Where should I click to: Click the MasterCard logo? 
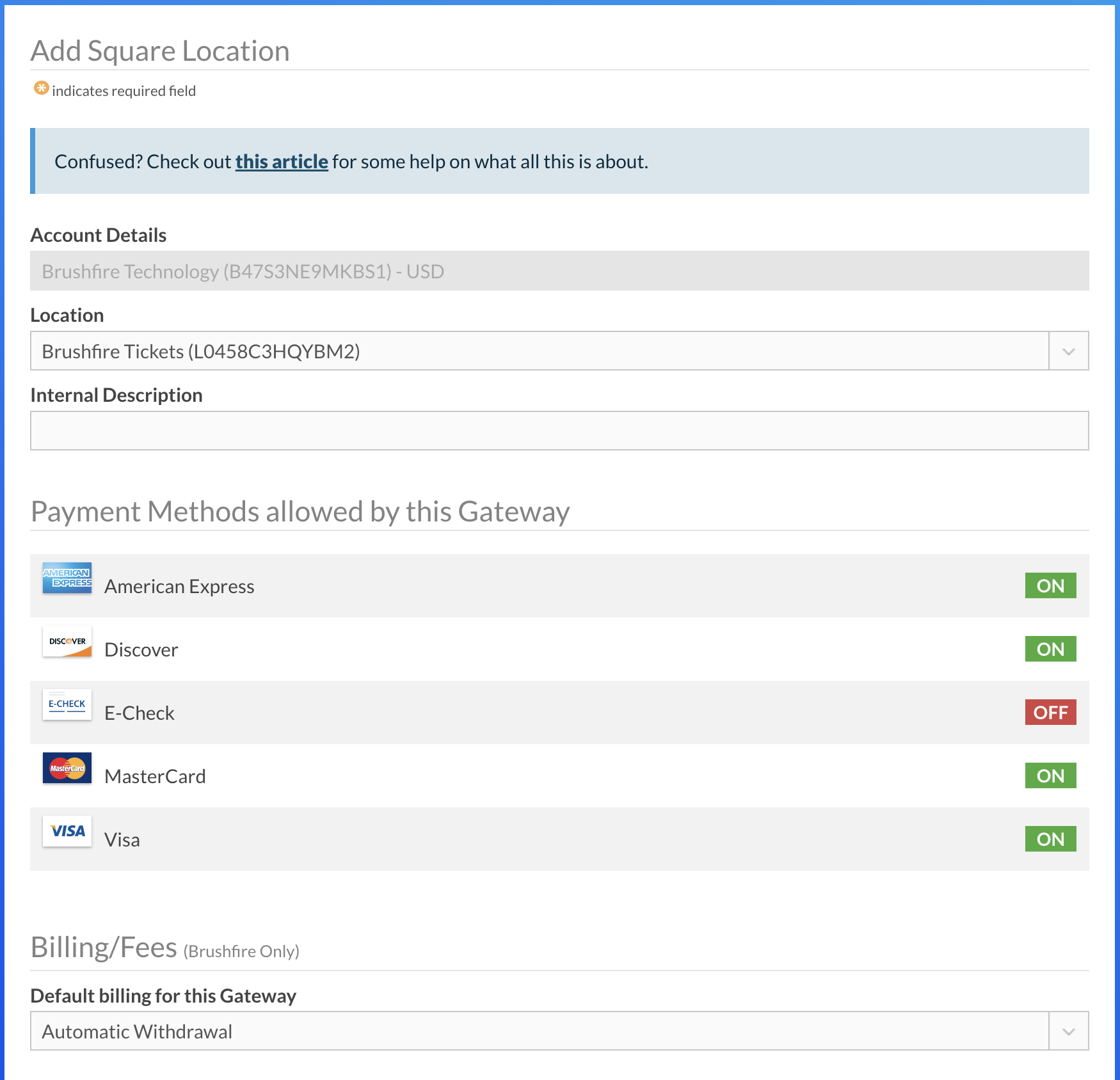coord(67,768)
